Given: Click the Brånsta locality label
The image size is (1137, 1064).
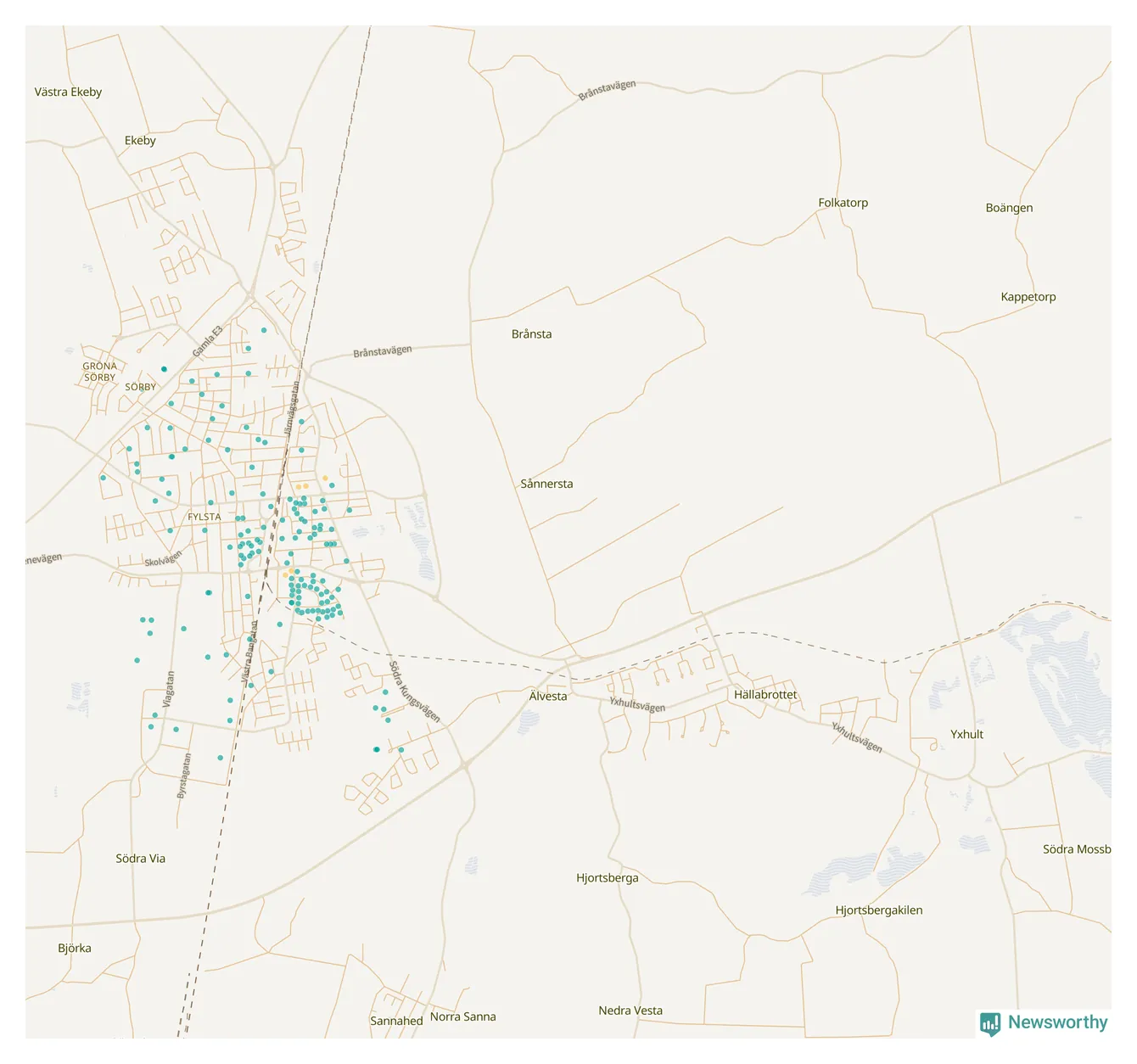Looking at the screenshot, I should point(531,334).
